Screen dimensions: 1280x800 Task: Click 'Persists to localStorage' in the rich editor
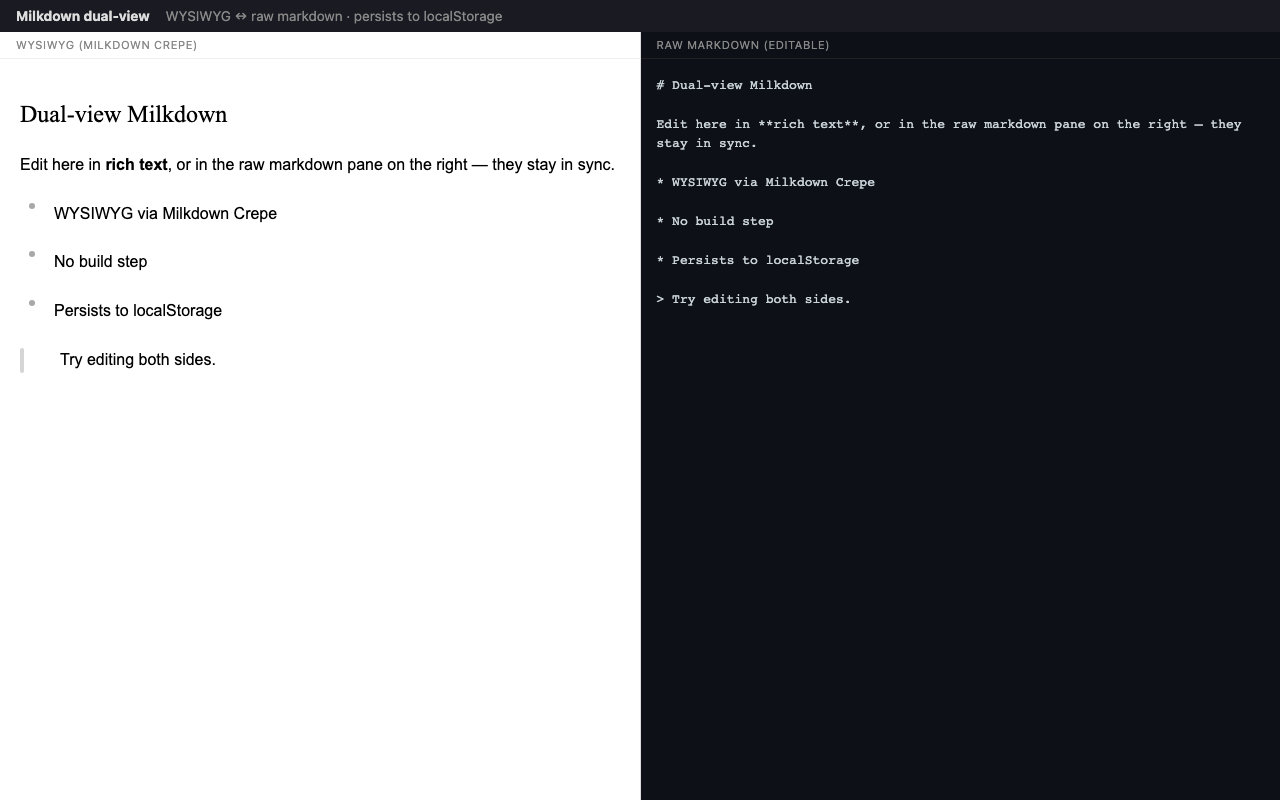(x=138, y=310)
